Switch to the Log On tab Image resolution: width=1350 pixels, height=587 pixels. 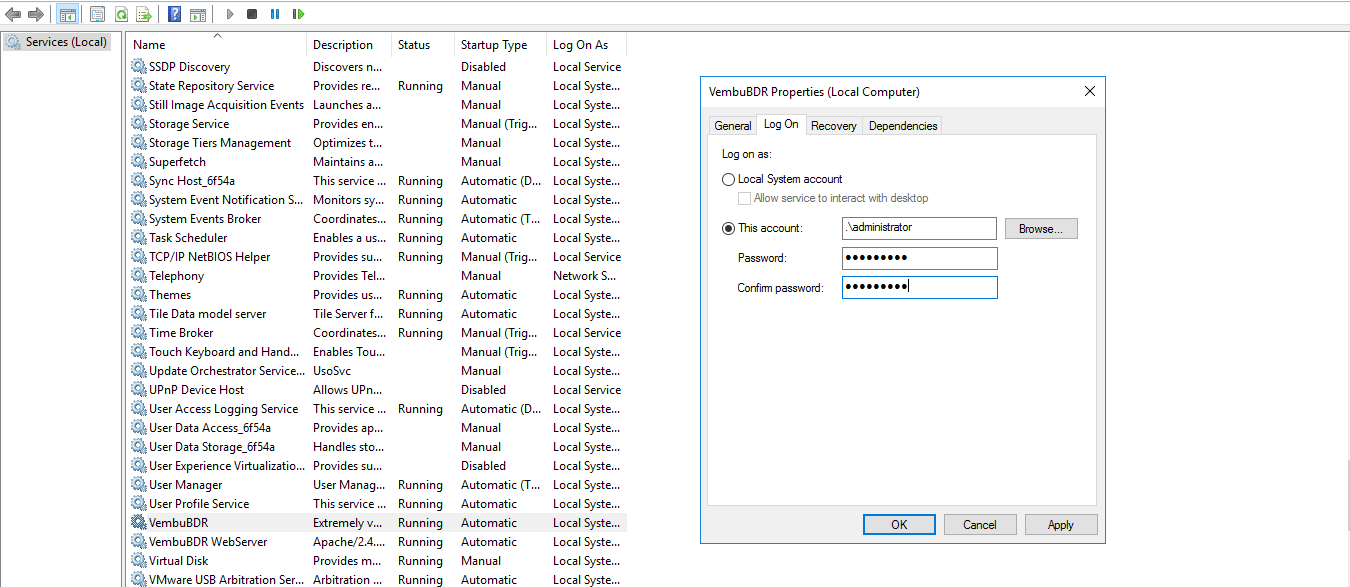pos(781,124)
